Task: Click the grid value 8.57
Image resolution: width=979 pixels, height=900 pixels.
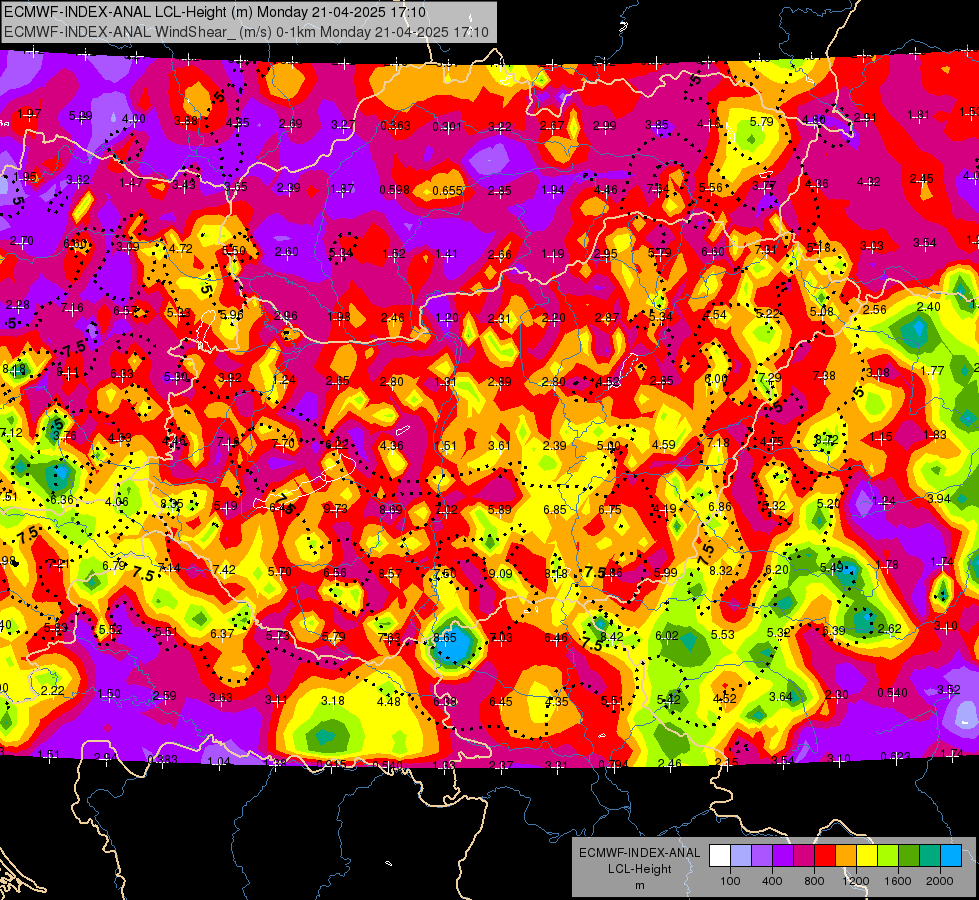Action: click(x=390, y=573)
